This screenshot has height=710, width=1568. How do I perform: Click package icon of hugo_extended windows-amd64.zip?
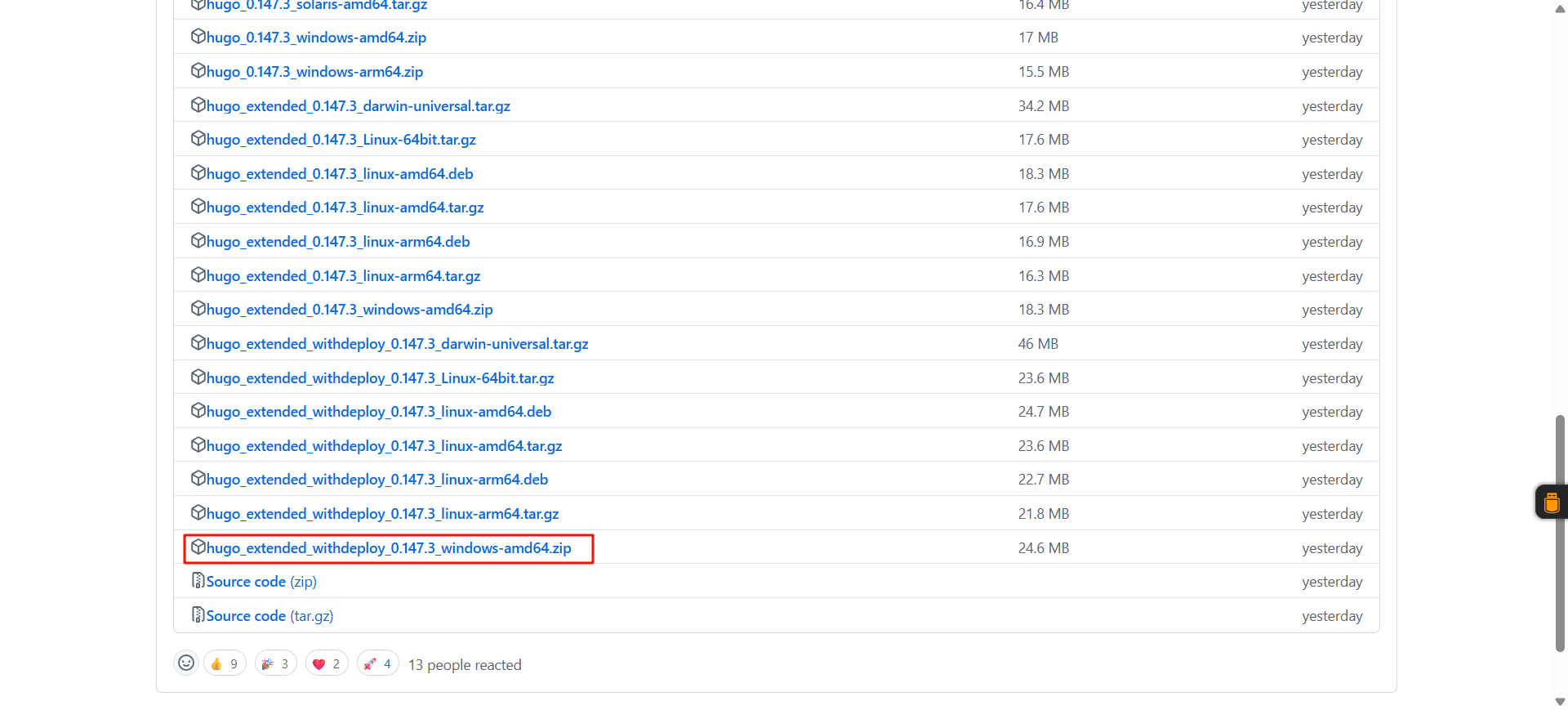[x=198, y=309]
